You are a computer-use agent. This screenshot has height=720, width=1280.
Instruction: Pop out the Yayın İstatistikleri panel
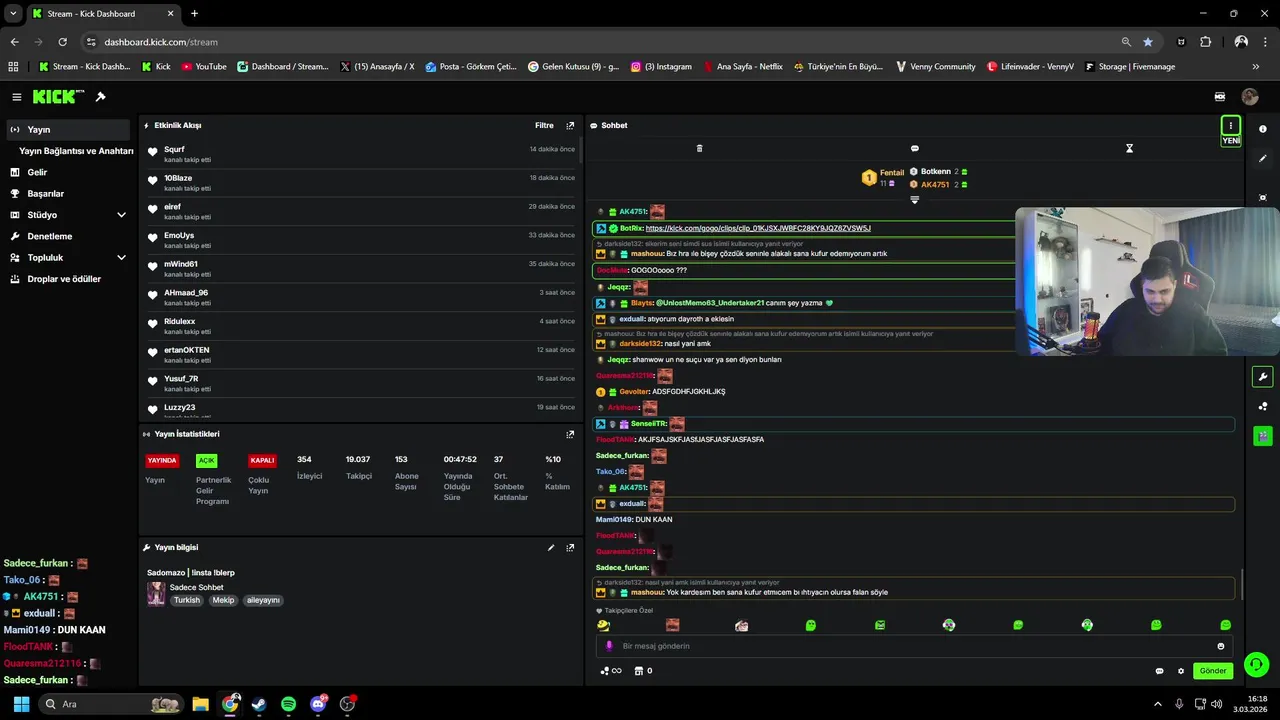(x=571, y=435)
